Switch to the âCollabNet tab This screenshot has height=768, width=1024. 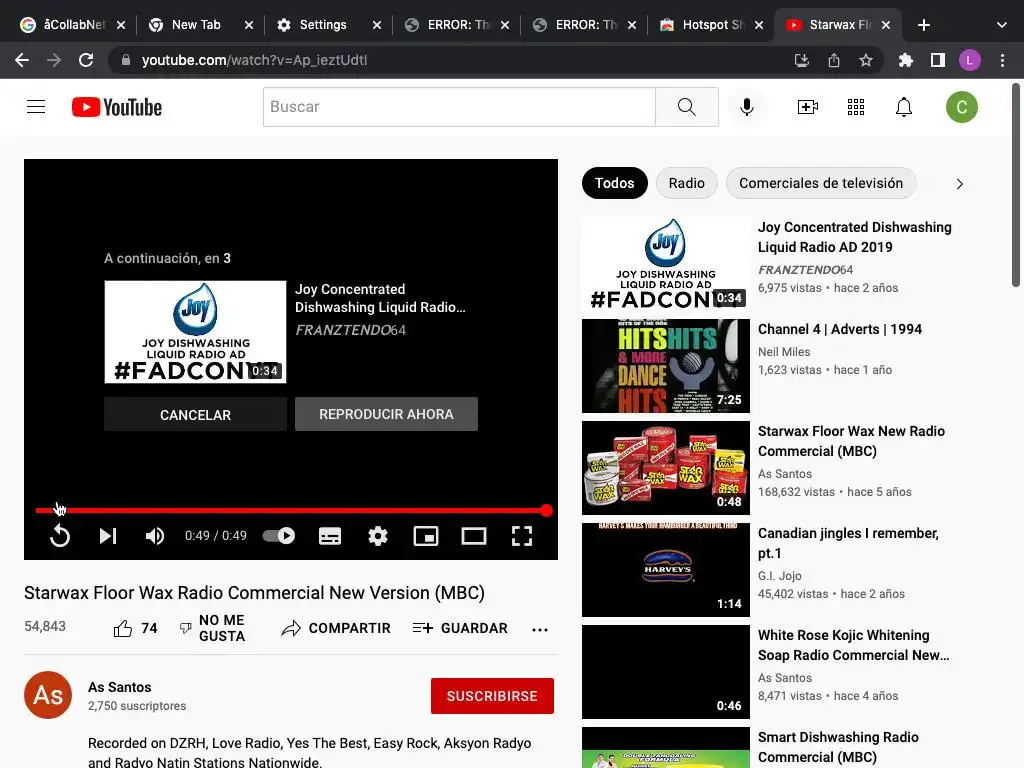73,25
